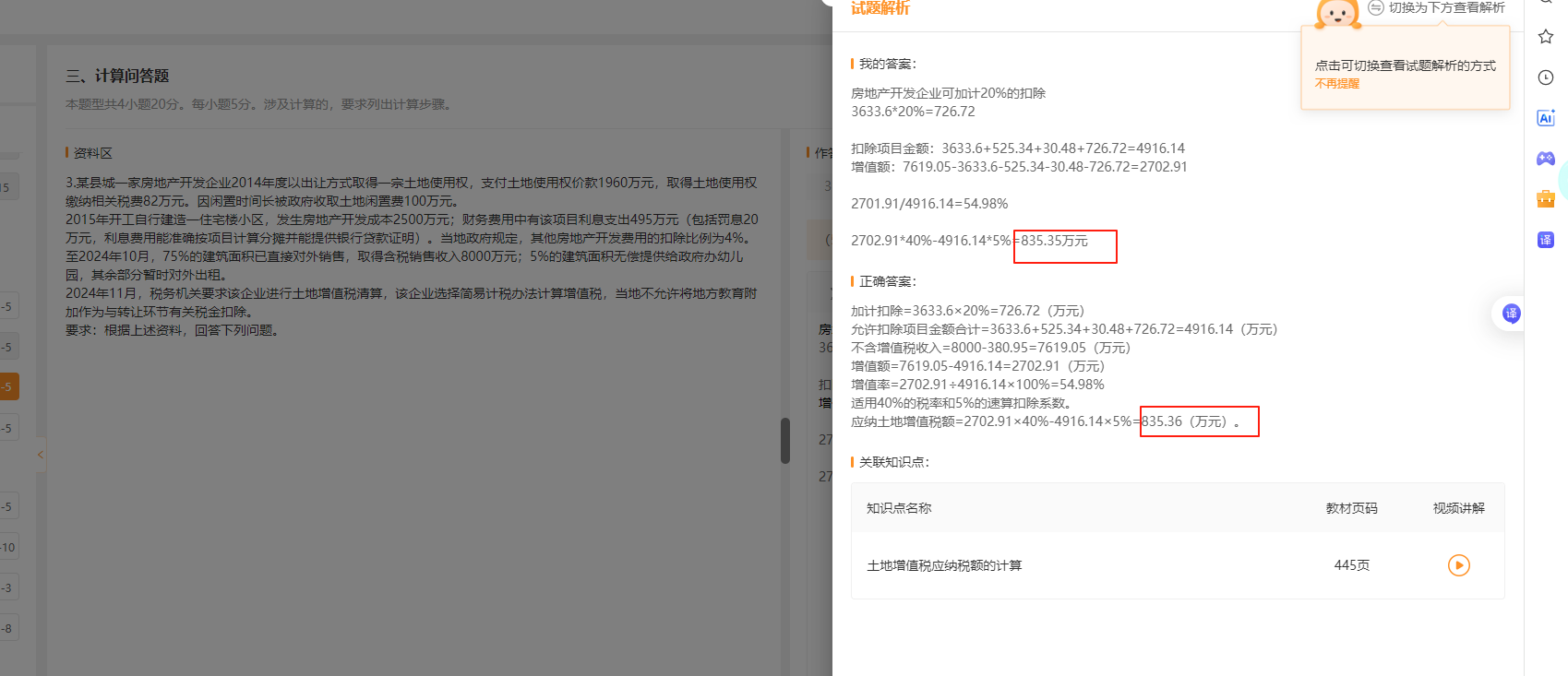
Task: Click the 土地增值税应纳税额的计算 knowledge point row
Action: 944,565
